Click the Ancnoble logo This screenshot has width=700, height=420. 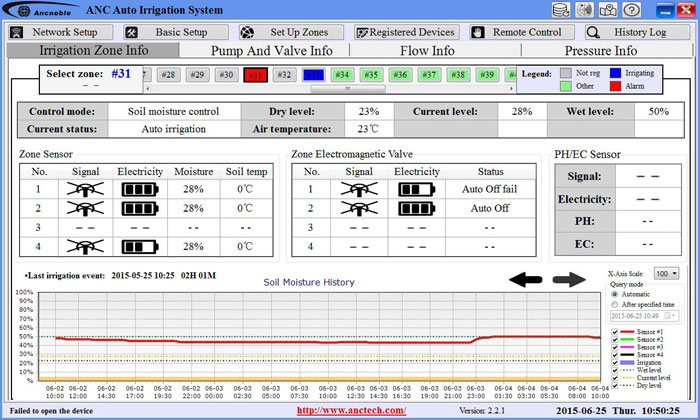[x=41, y=10]
